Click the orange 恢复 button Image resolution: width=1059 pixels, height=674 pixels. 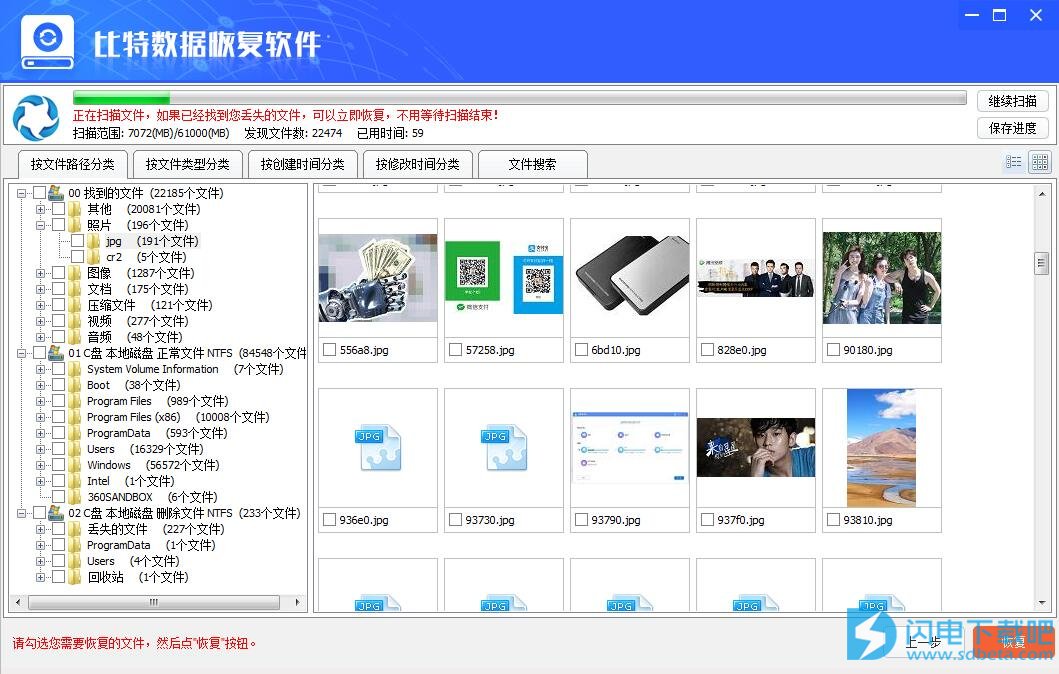(x=1012, y=642)
